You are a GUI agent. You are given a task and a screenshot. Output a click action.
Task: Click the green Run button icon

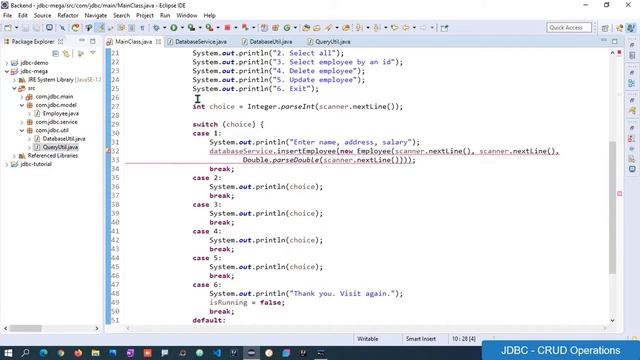pyautogui.click(x=174, y=28)
